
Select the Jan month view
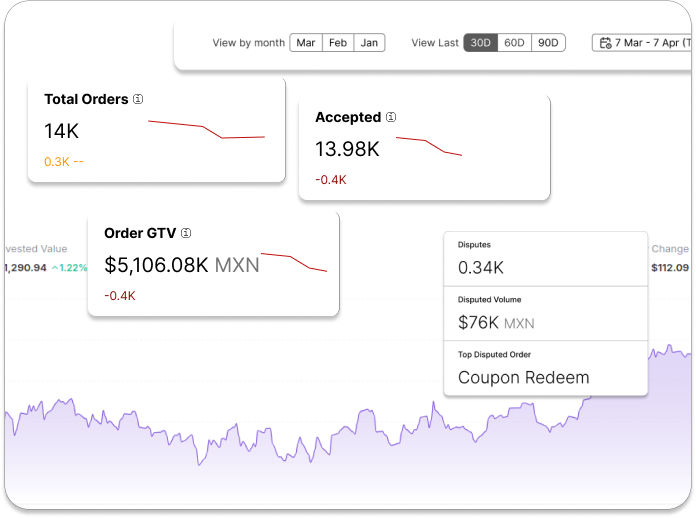coord(369,43)
